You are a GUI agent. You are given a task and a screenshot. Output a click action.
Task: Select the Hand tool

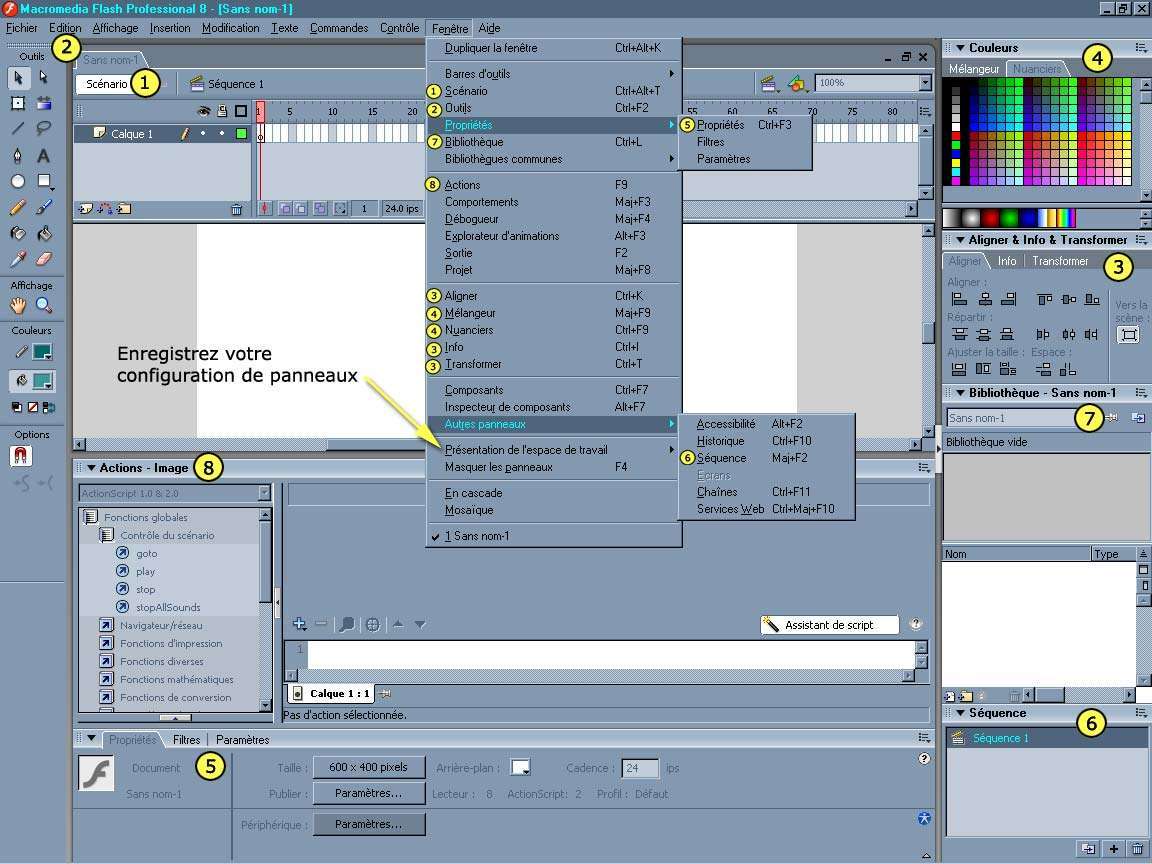[18, 306]
